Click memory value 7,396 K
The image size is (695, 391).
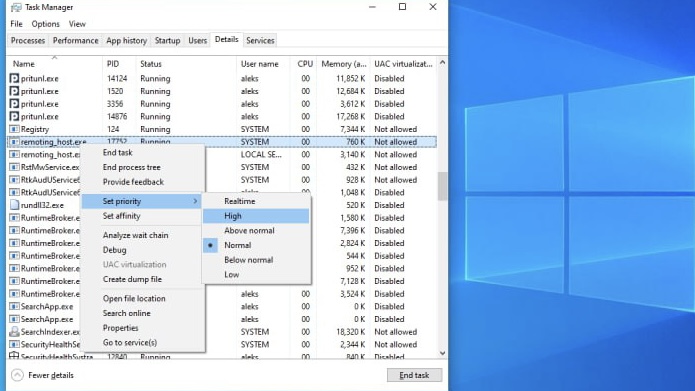(352, 231)
